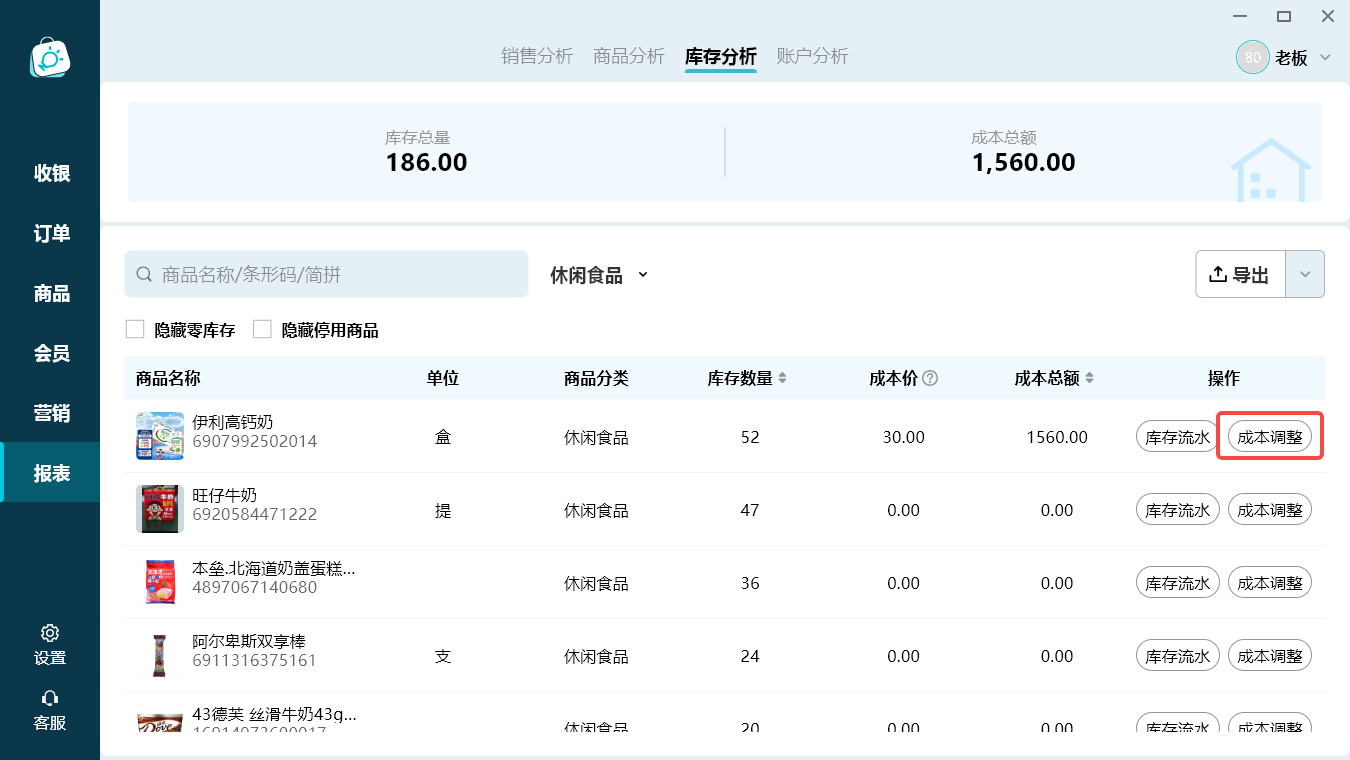Expand the 老板 account menu chevron

(1325, 57)
